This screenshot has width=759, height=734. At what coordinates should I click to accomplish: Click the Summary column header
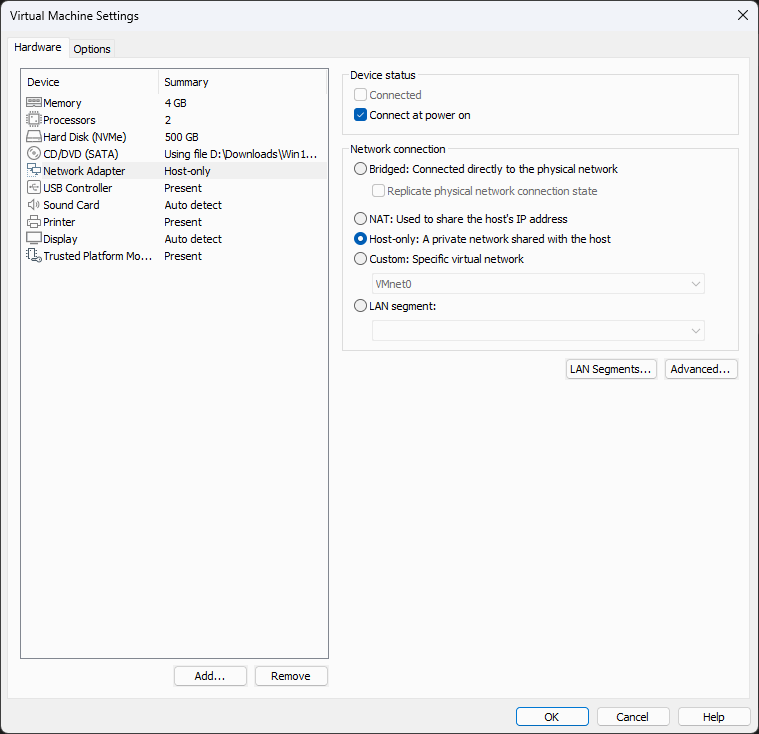(186, 82)
